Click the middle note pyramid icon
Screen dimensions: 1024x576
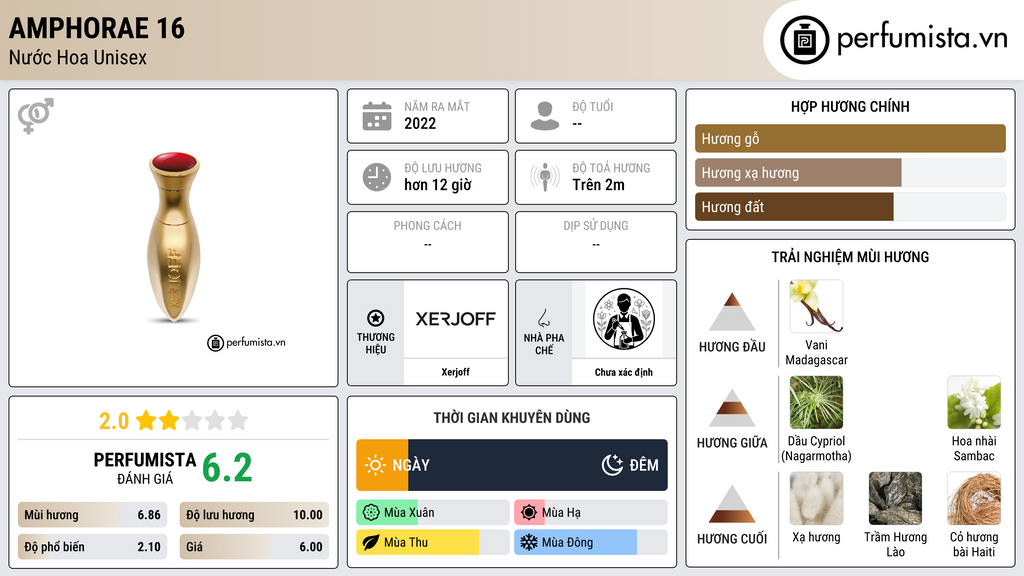coord(732,408)
